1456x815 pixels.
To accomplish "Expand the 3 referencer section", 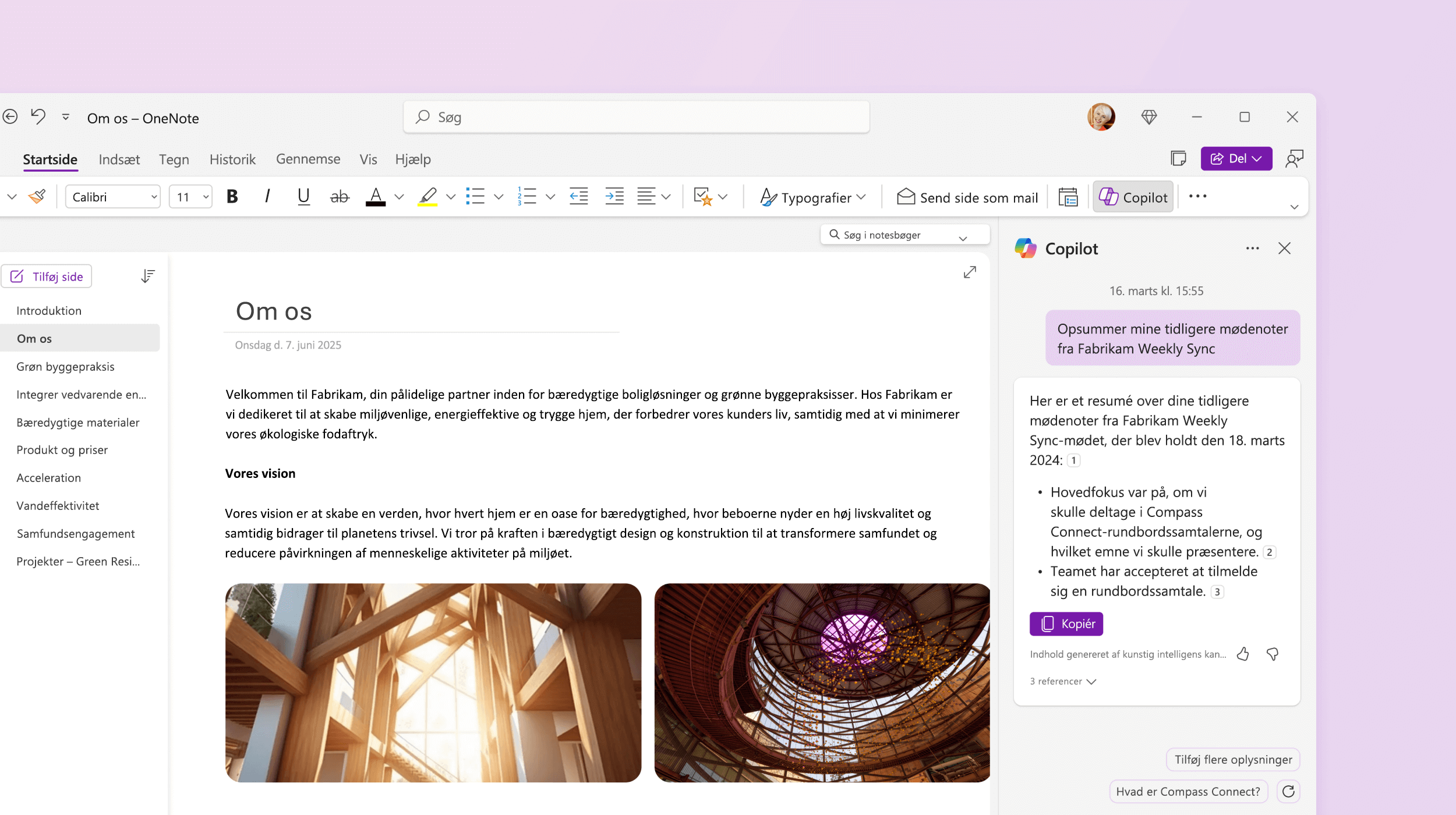I will point(1062,681).
